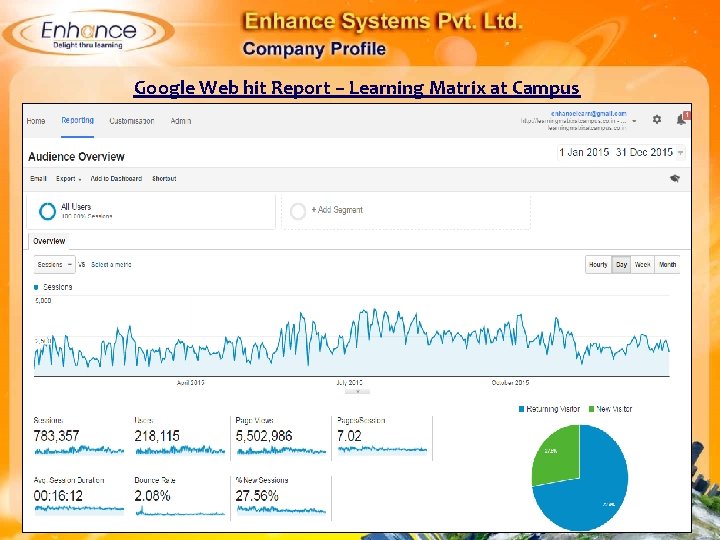Click the Google Web hit Report title
The height and width of the screenshot is (540, 720).
pyautogui.click(x=357, y=87)
